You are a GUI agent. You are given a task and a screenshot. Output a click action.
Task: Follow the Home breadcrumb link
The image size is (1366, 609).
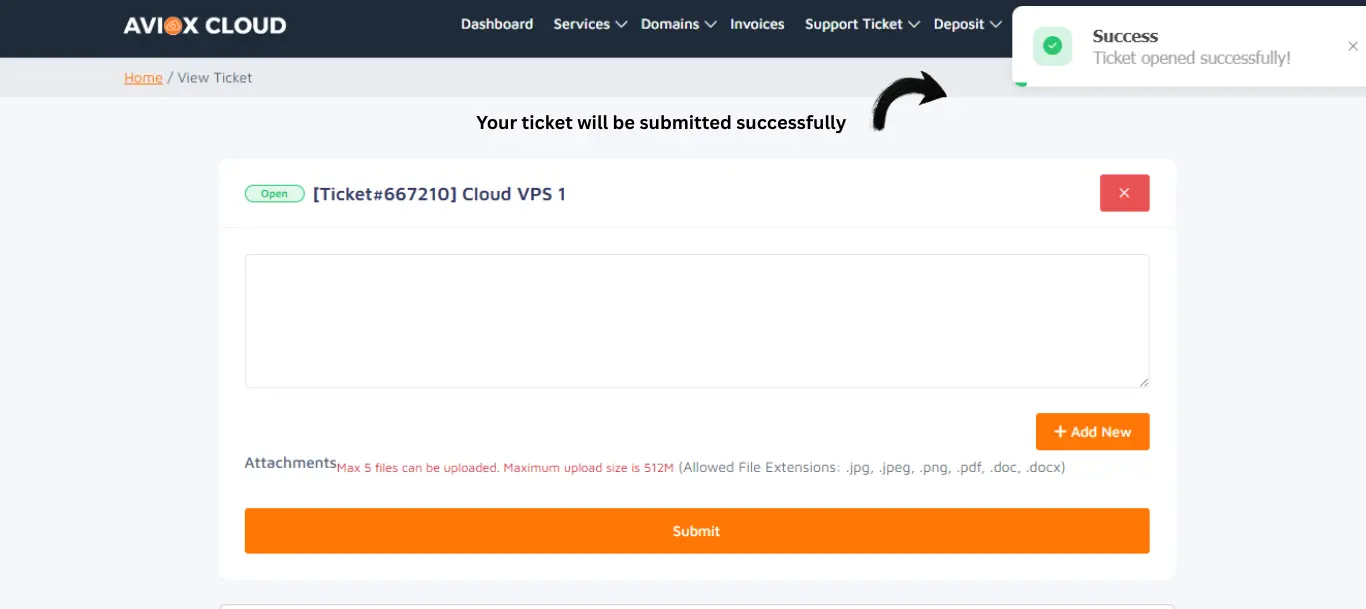[x=143, y=78]
